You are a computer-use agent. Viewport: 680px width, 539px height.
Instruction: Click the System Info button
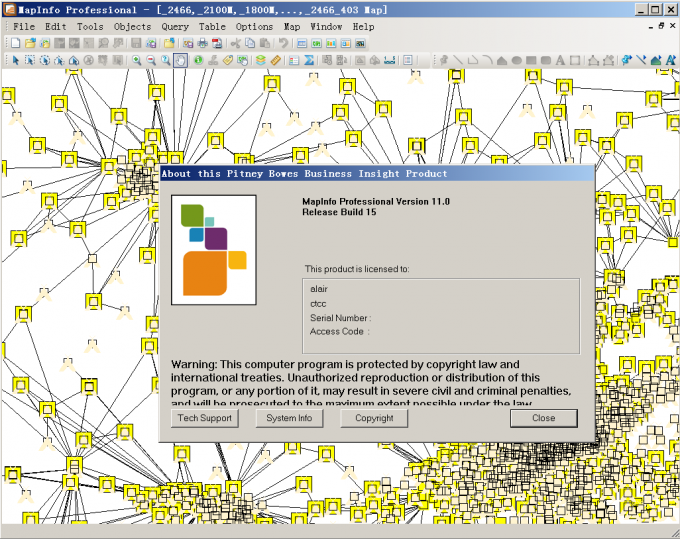pyautogui.click(x=289, y=418)
